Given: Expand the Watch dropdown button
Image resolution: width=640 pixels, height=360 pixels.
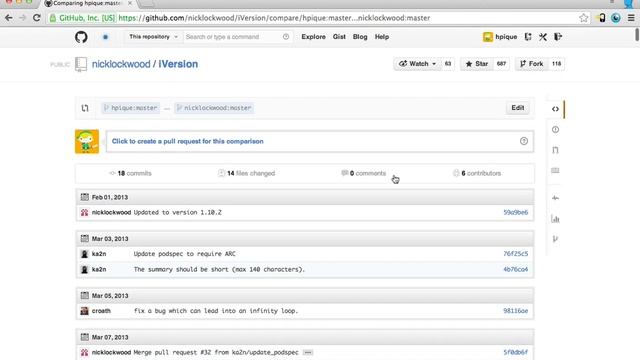Looking at the screenshot, I should click(417, 64).
